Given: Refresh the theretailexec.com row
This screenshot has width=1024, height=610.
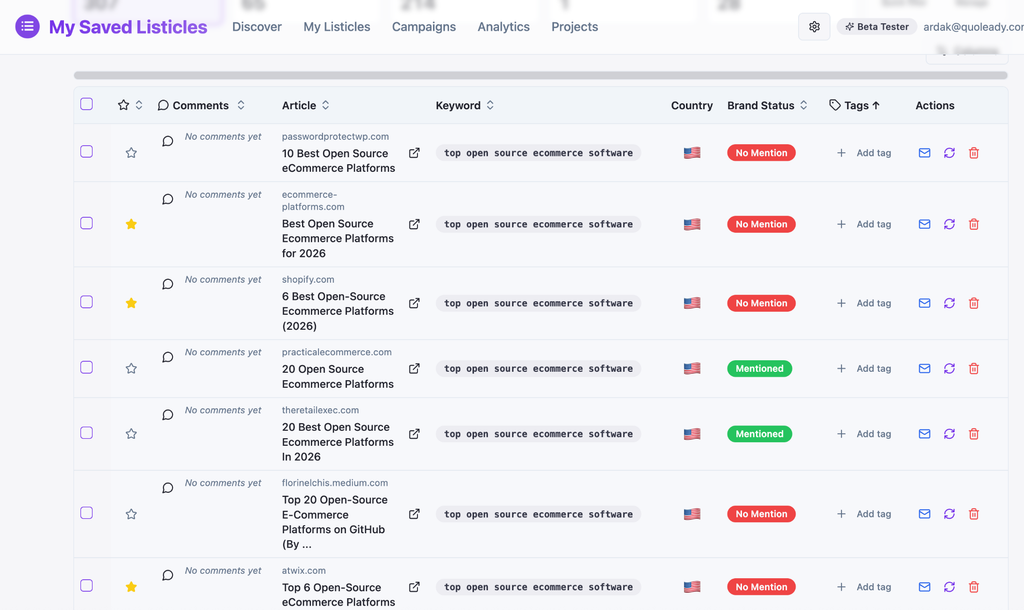Looking at the screenshot, I should tap(949, 434).
